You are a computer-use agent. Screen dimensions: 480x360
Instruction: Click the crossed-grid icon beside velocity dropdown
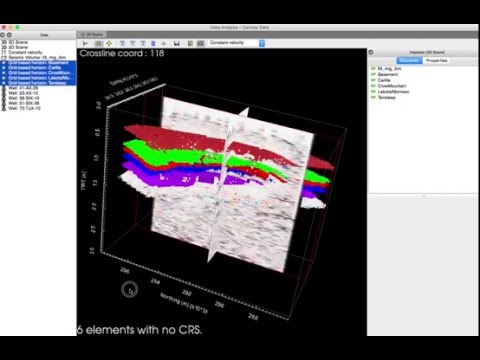point(200,43)
